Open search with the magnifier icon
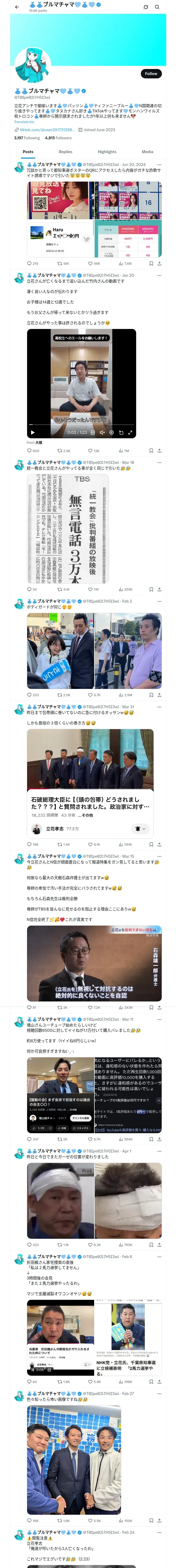Image resolution: width=176 pixels, height=1568 pixels. pos(157,7)
